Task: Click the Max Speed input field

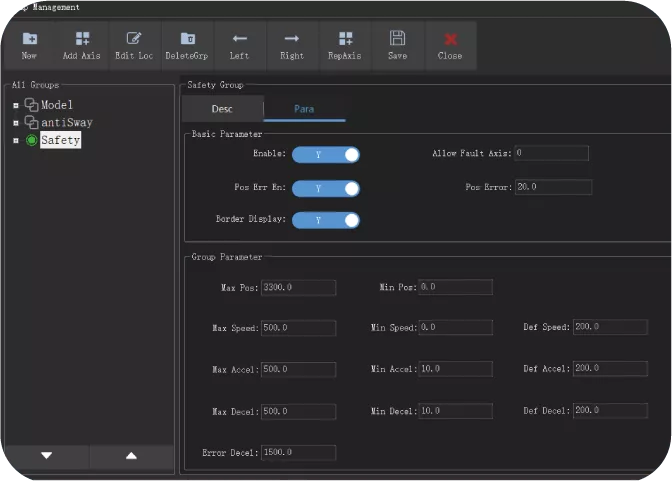Action: pyautogui.click(x=298, y=328)
